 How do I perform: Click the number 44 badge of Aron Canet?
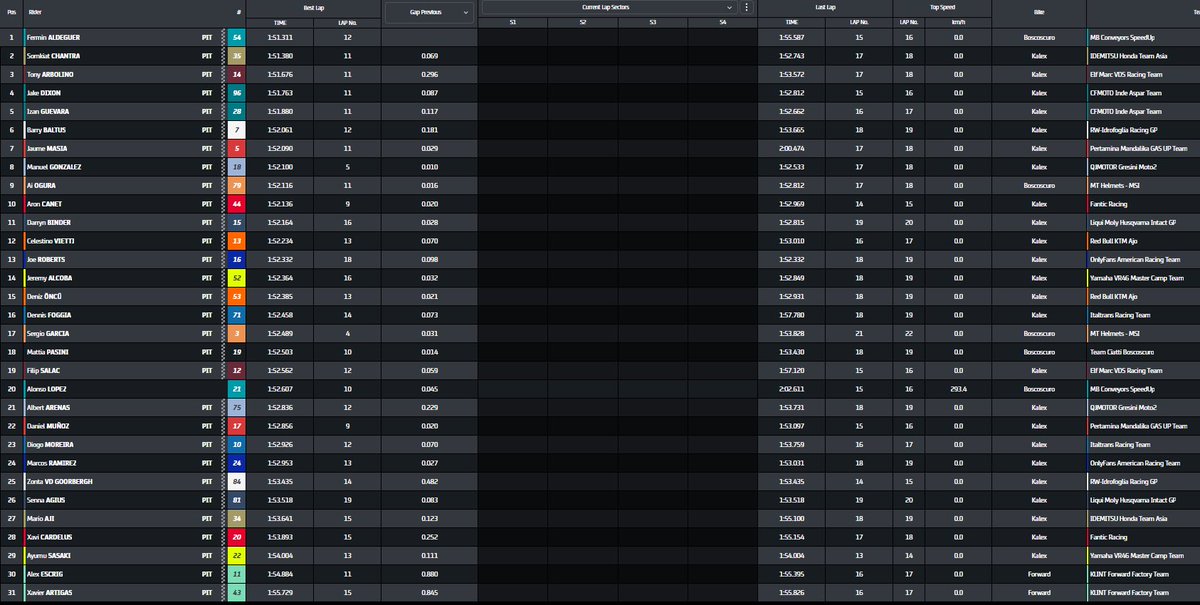coord(237,204)
